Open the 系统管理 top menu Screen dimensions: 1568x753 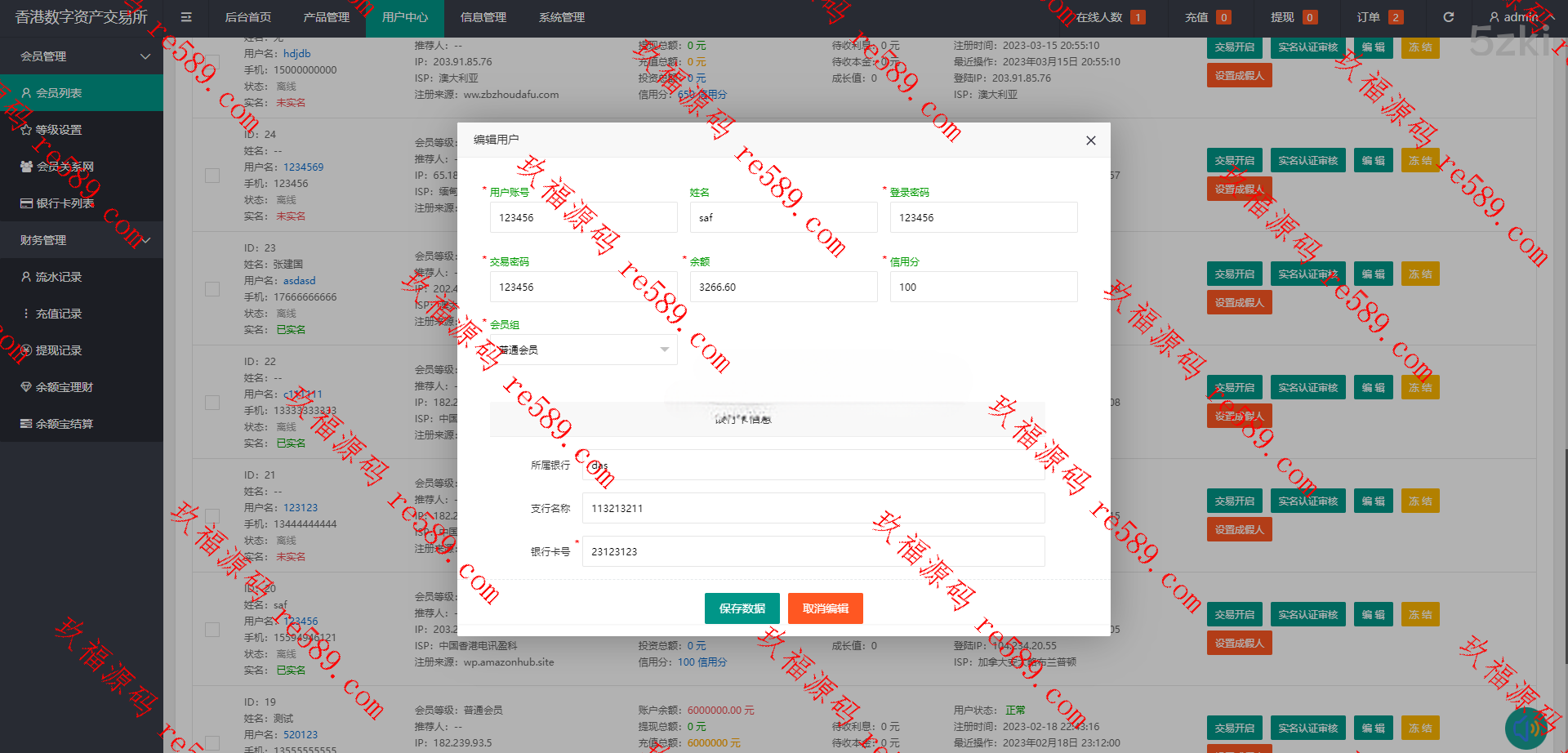point(561,17)
